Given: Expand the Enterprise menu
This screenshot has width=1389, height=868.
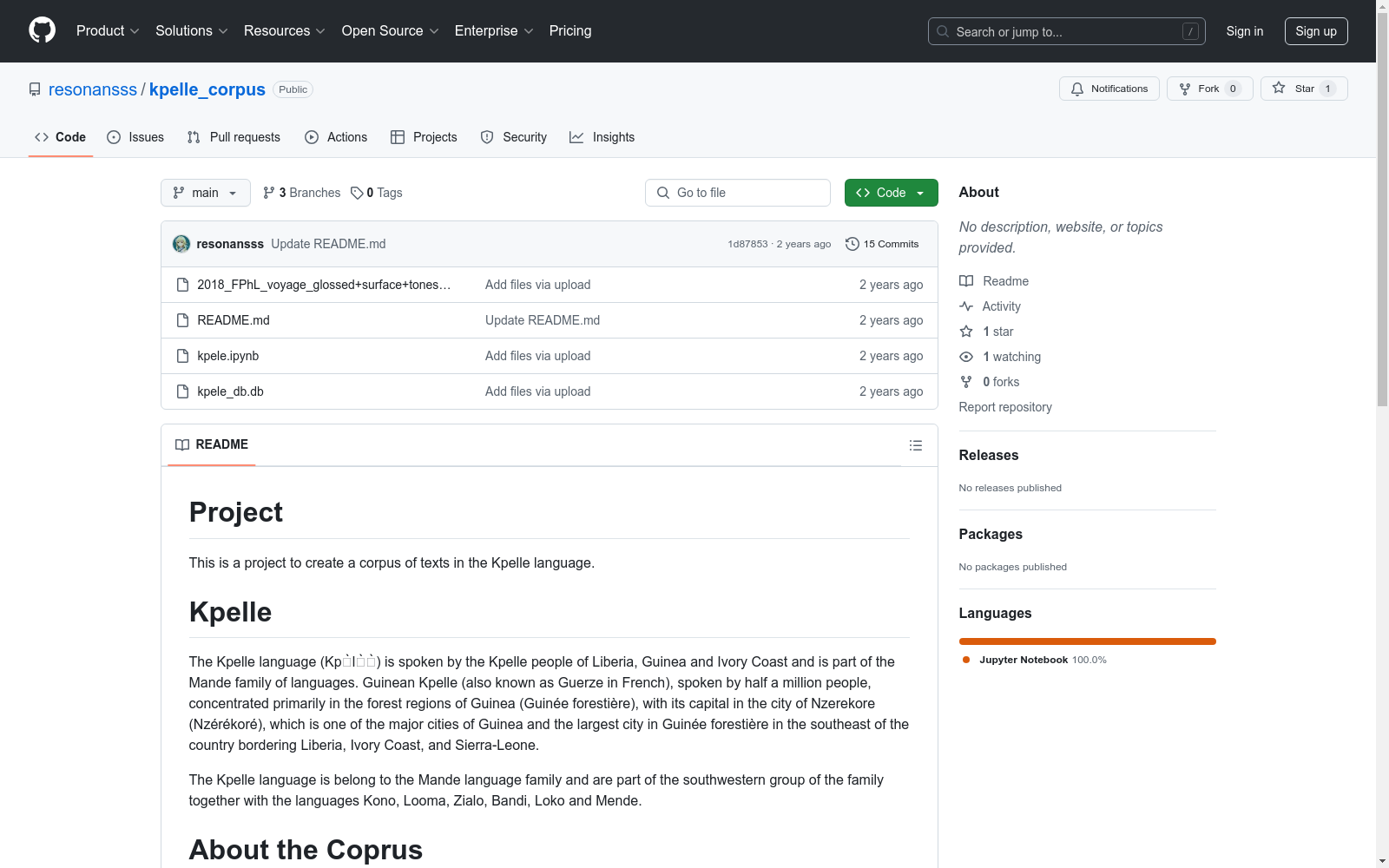Looking at the screenshot, I should point(494,31).
